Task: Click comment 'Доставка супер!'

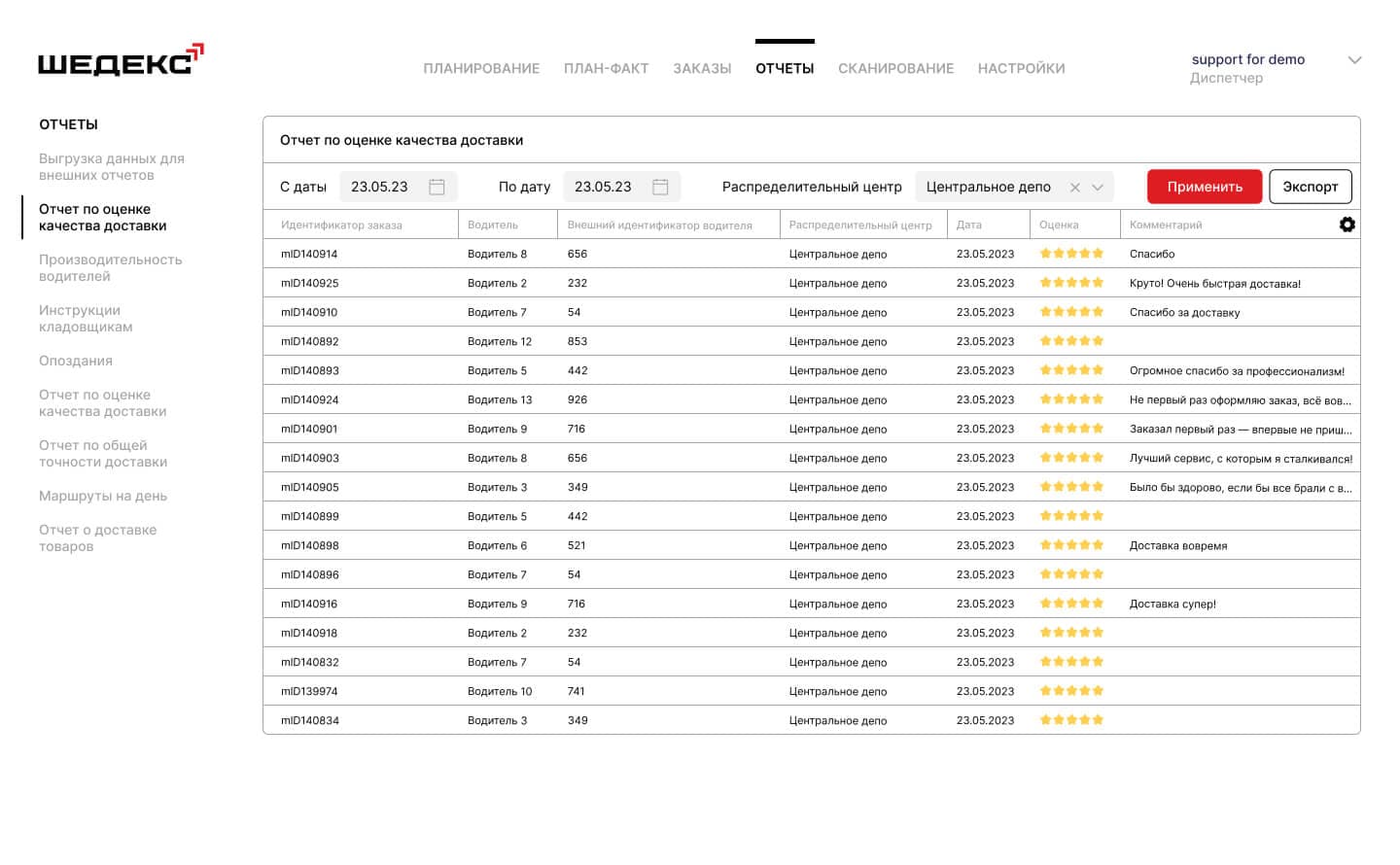Action: 1172,604
